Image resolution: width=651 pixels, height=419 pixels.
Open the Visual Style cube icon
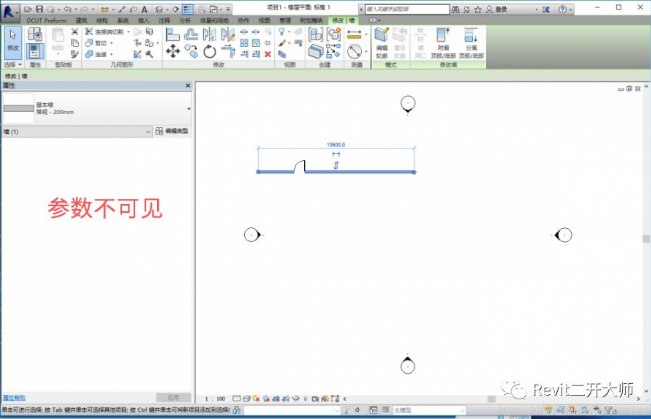(246, 399)
